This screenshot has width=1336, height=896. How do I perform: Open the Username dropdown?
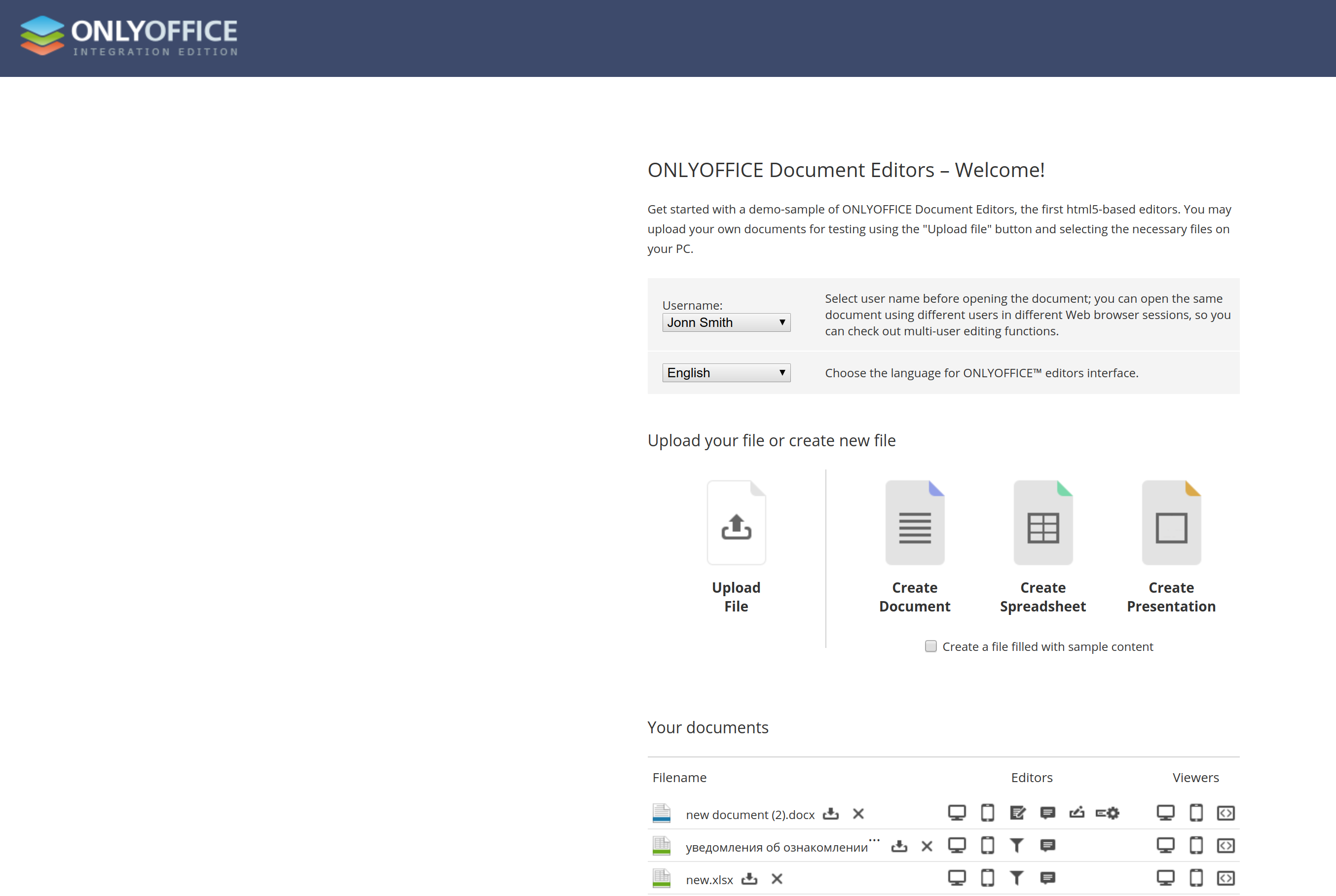(725, 323)
